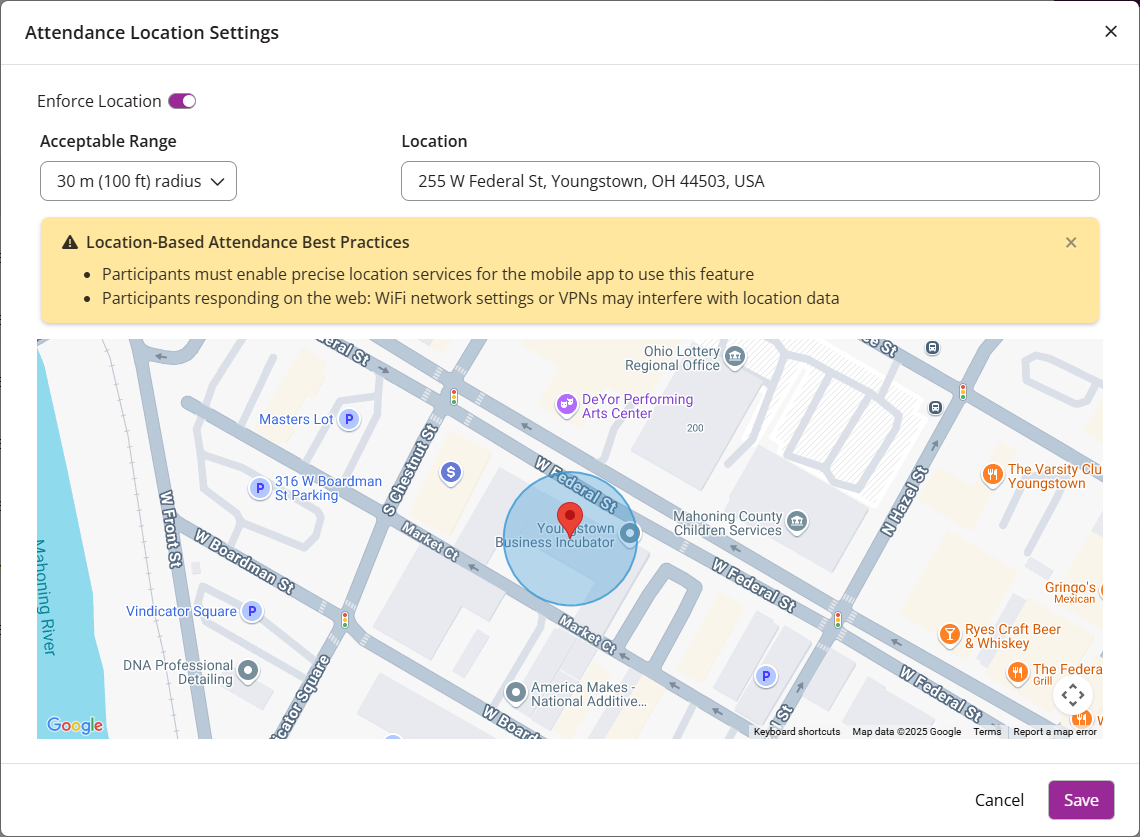Open the map Terms link
1140x837 pixels.
tap(987, 732)
